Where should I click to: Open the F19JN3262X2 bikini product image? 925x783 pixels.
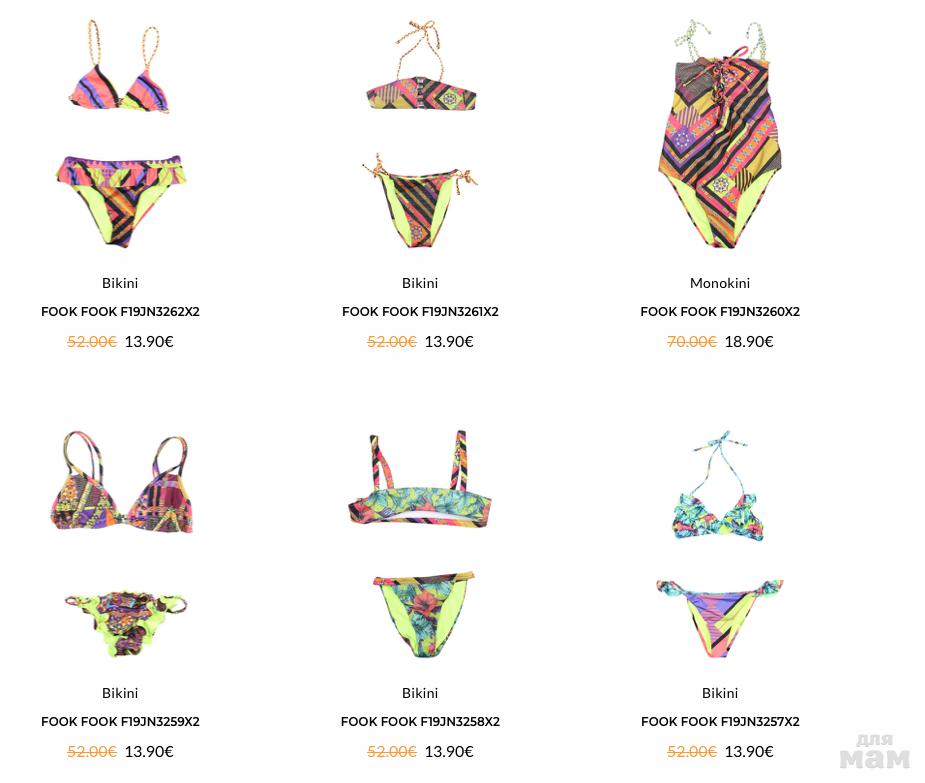pos(120,134)
